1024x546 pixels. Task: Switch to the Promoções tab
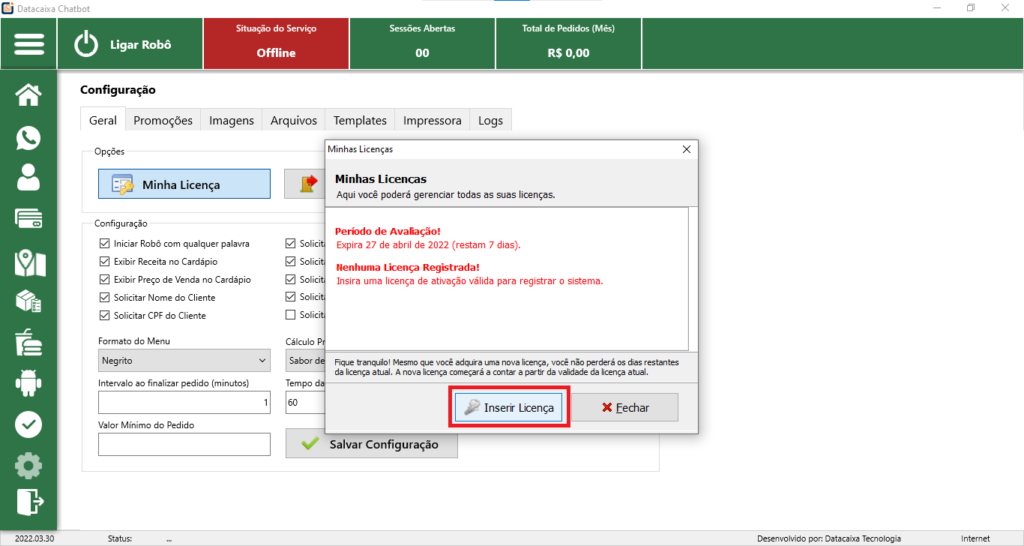tap(163, 120)
